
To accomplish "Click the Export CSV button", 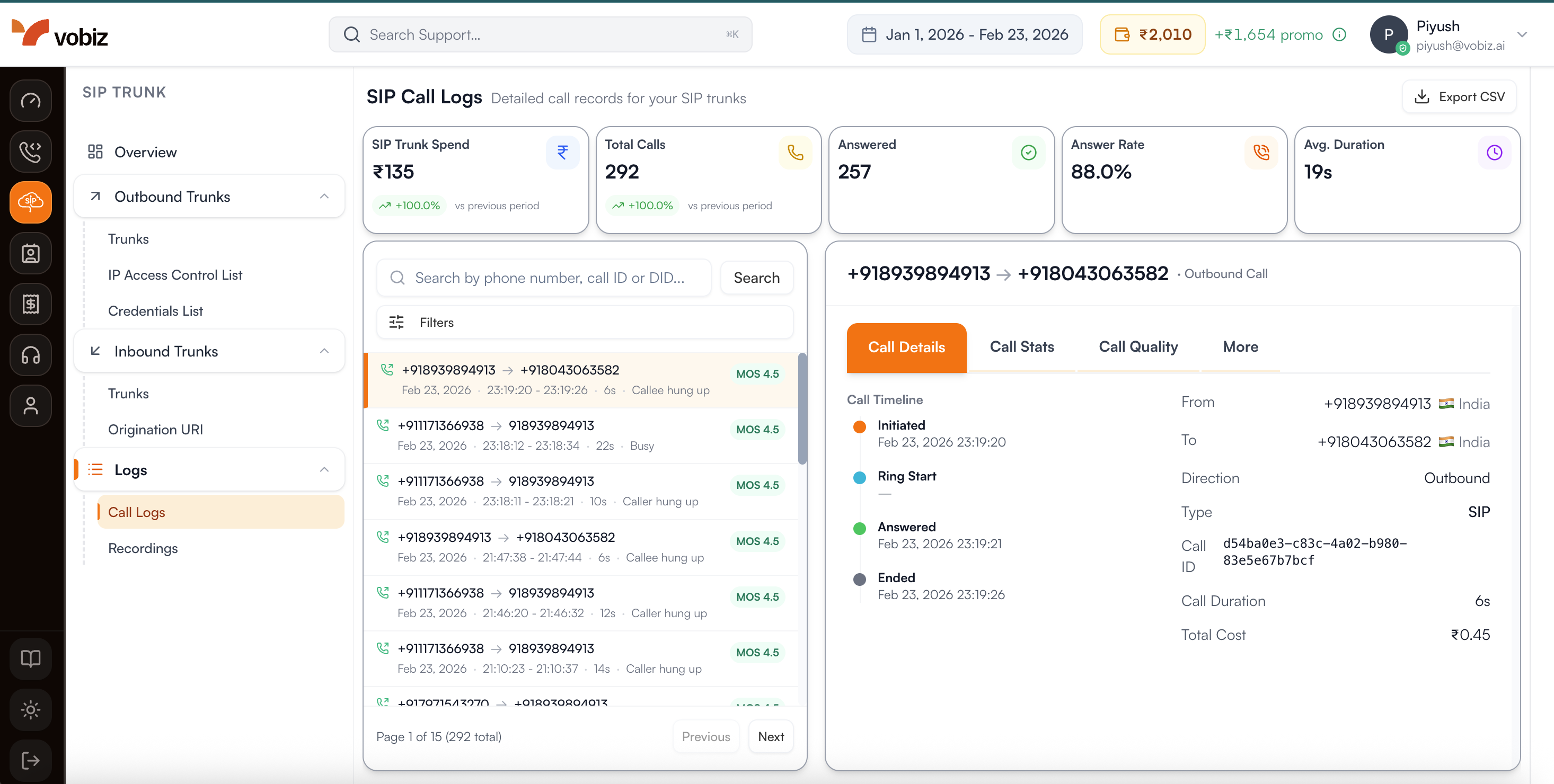I will pos(1459,96).
